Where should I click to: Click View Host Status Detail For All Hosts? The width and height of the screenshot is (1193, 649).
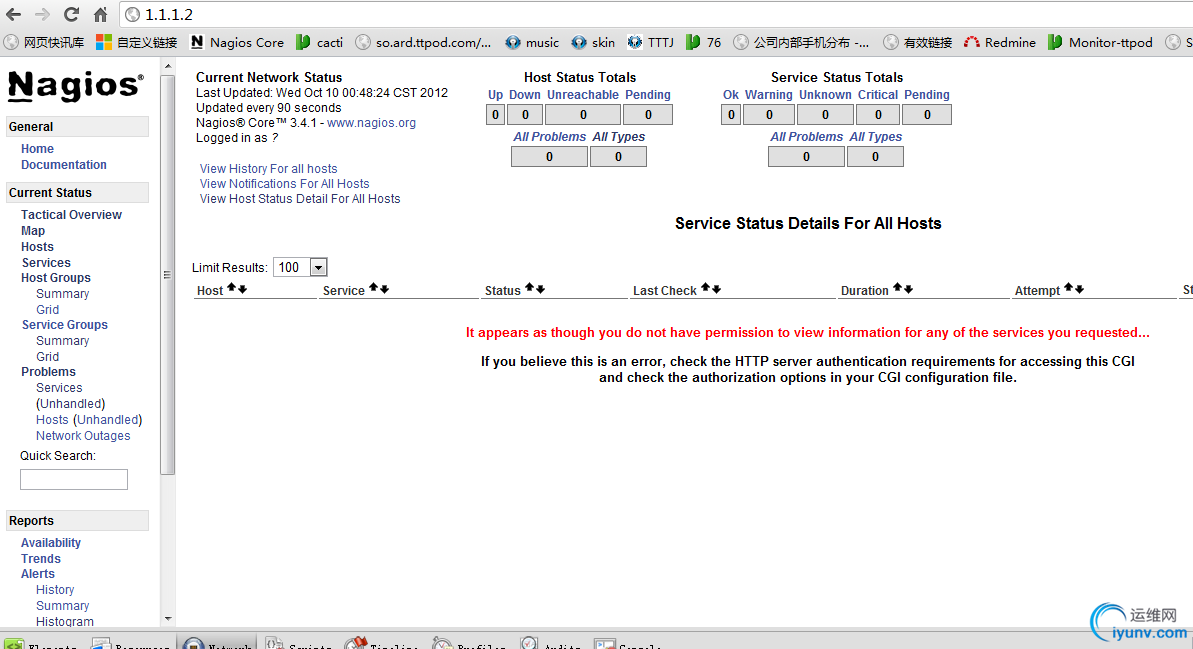[x=300, y=199]
